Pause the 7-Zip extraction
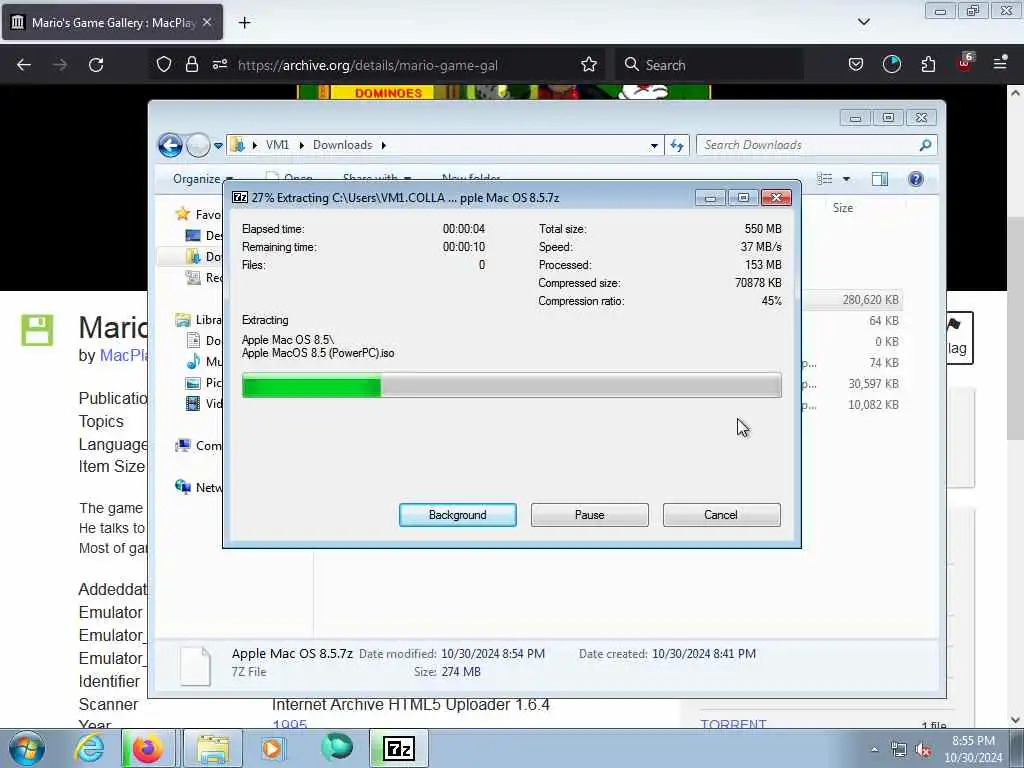1024x768 pixels. 589,515
